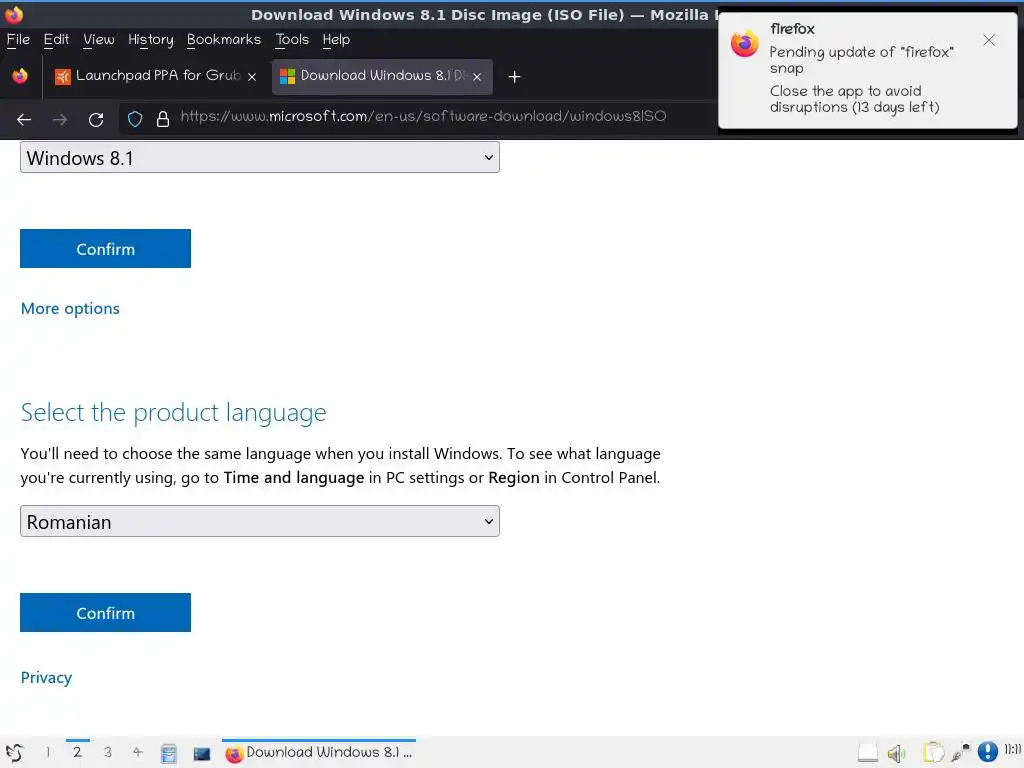Reload the current page
Screen dimensions: 1024x768
pos(96,120)
